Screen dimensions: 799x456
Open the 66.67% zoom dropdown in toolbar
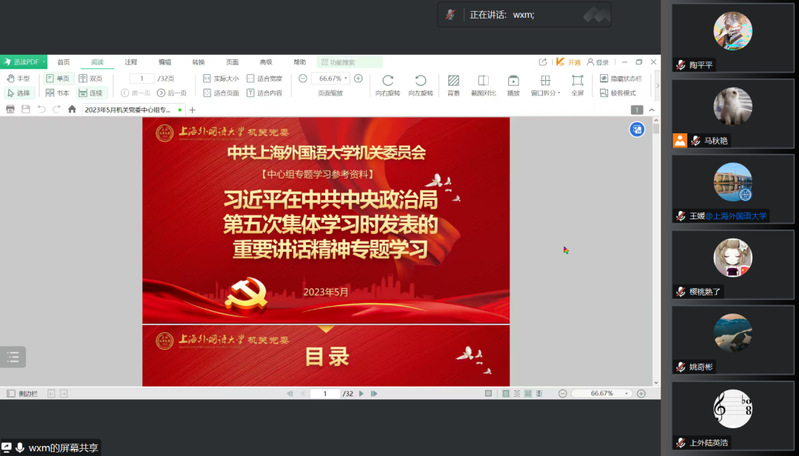click(x=346, y=78)
